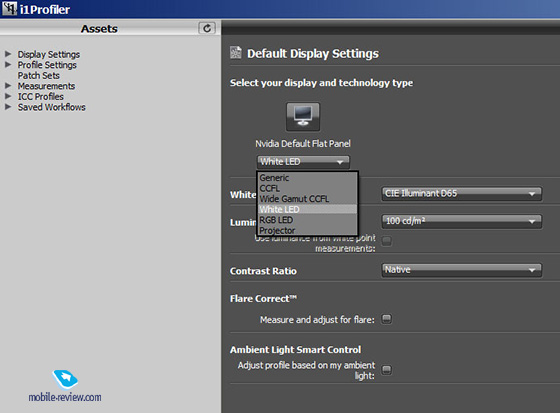Choose CCFL from the technology list
Viewport: 560px width, 413px height.
pyautogui.click(x=308, y=188)
